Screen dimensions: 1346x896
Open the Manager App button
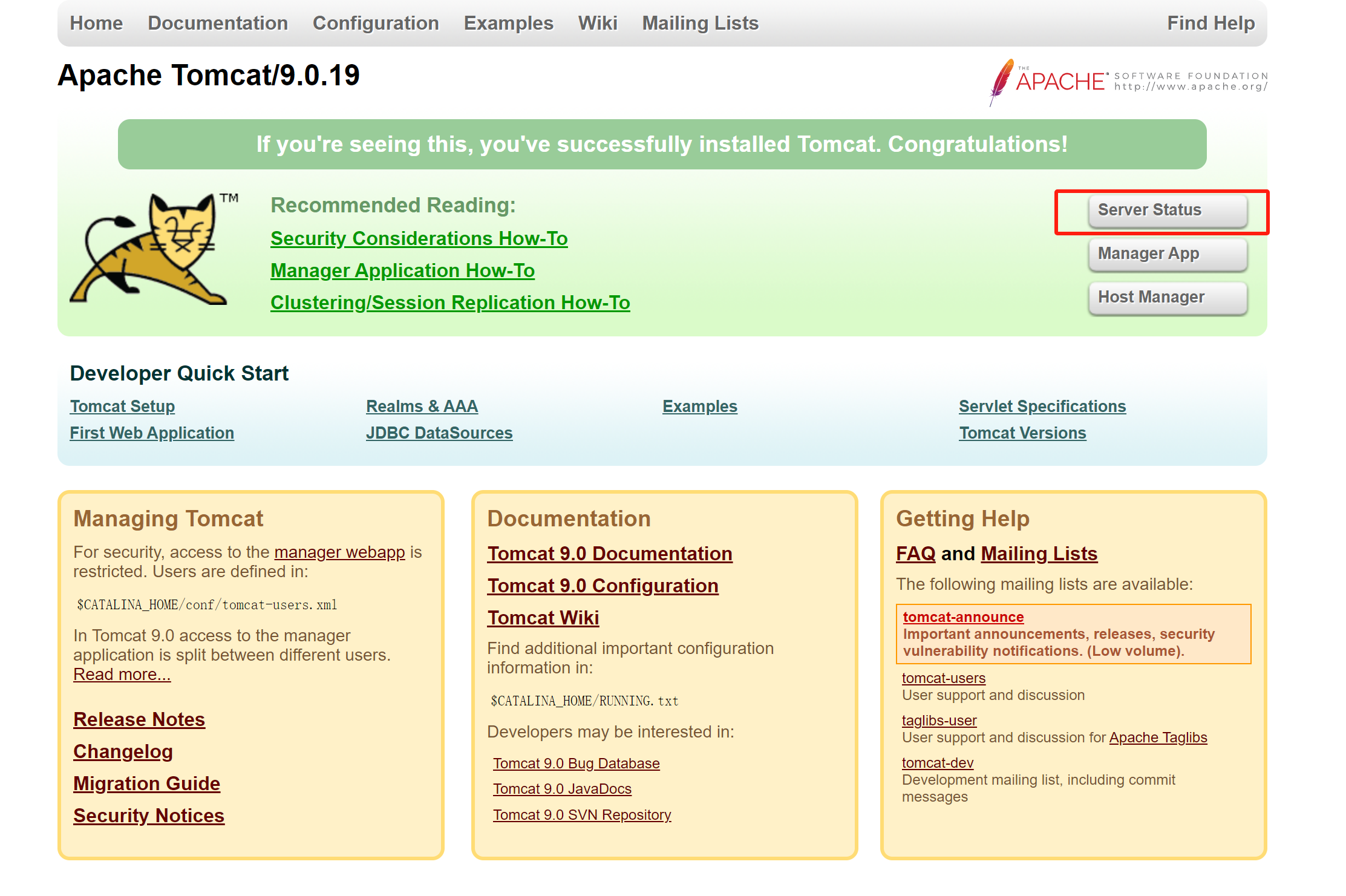click(x=1167, y=254)
